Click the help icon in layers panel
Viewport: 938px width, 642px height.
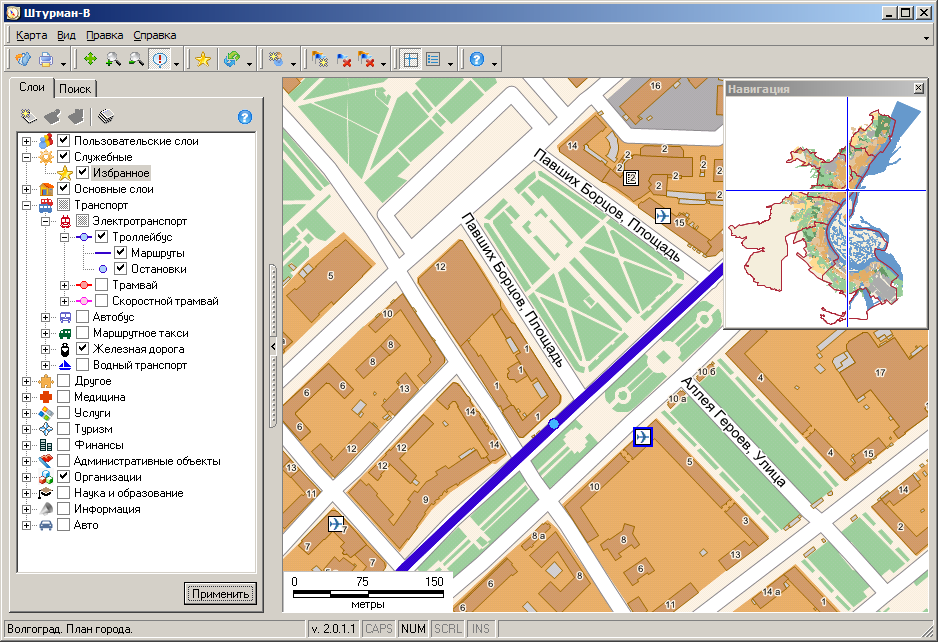(x=245, y=117)
